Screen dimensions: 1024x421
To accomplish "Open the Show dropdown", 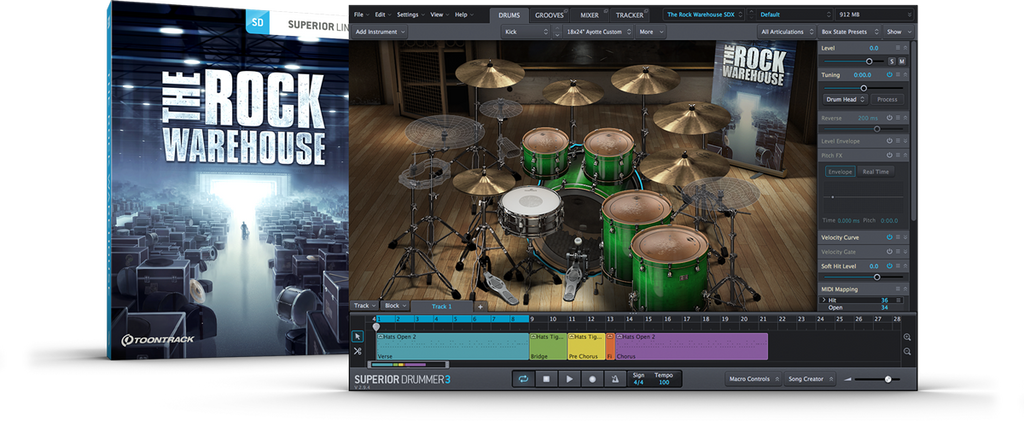I will click(x=898, y=31).
